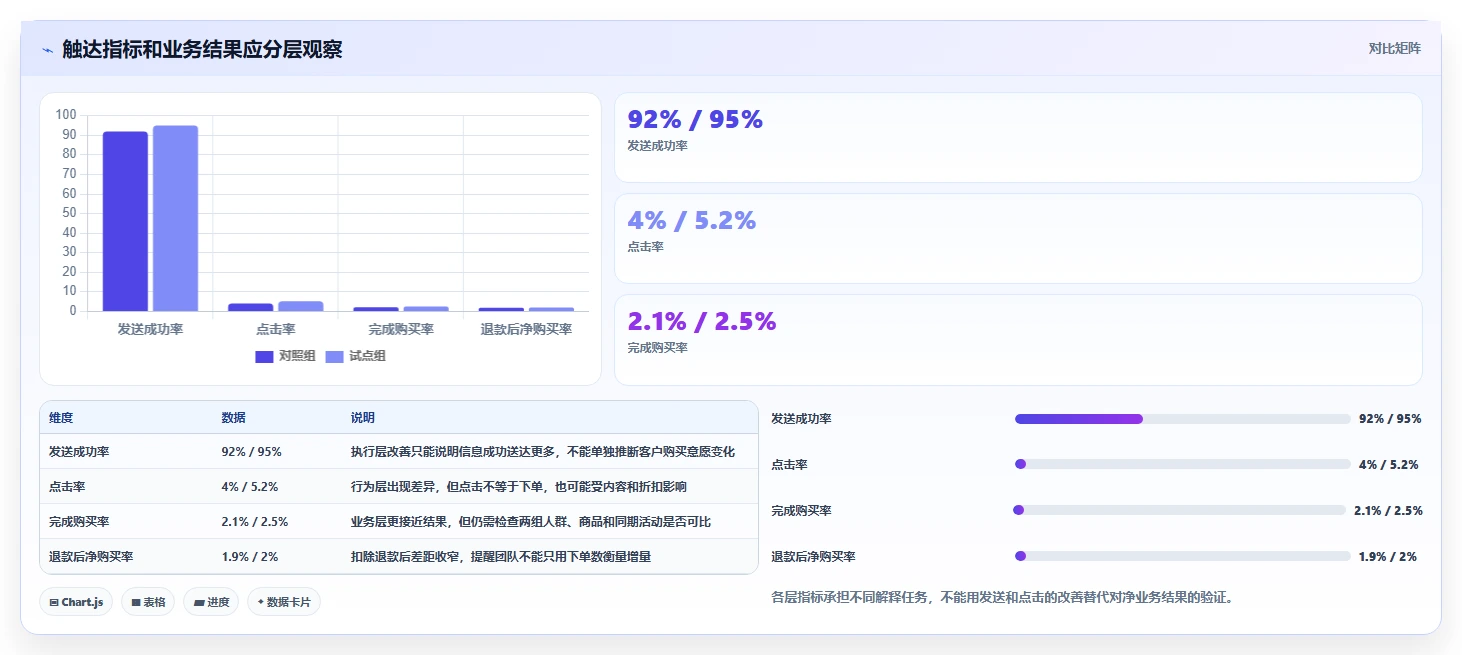Click the 表格 tag chip
This screenshot has width=1462, height=655.
point(149,602)
